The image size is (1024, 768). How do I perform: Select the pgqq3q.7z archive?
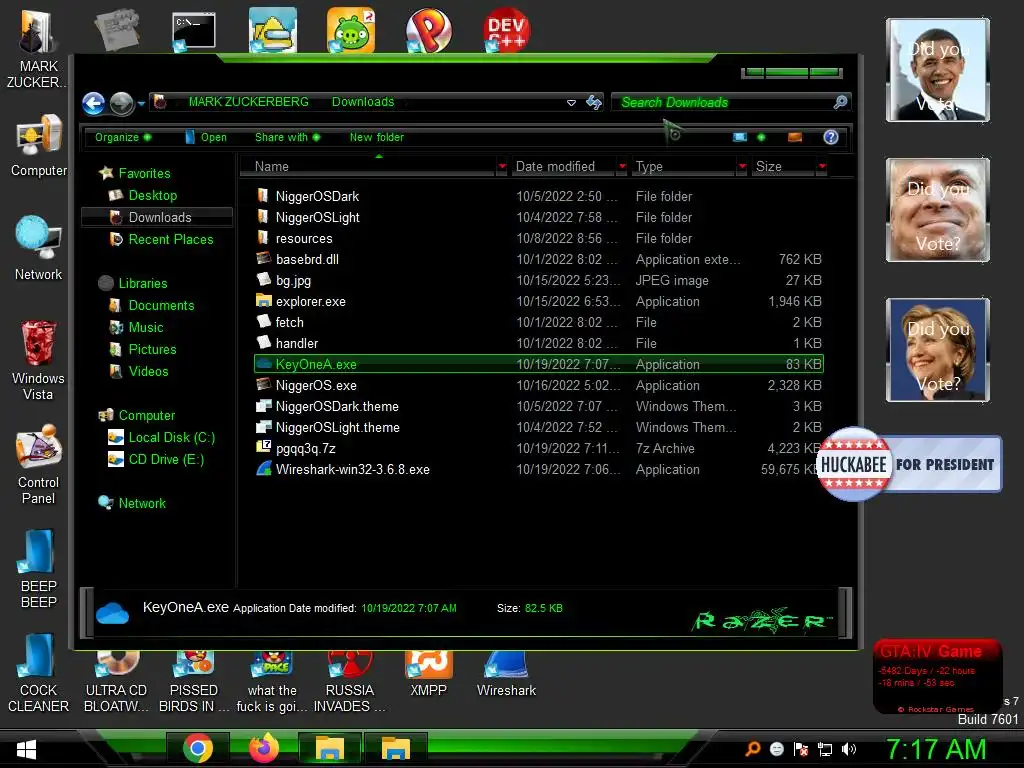[x=539, y=449]
